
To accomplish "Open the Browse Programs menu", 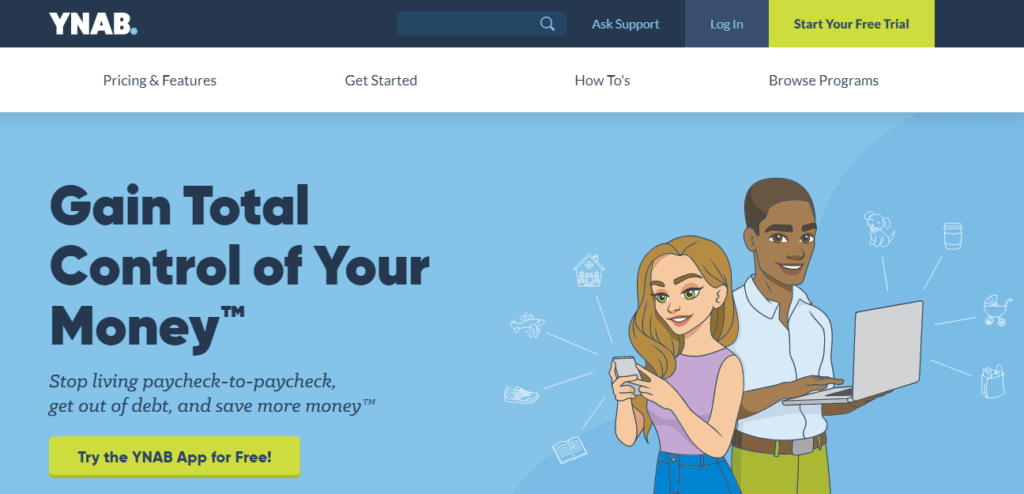I will coord(824,80).
